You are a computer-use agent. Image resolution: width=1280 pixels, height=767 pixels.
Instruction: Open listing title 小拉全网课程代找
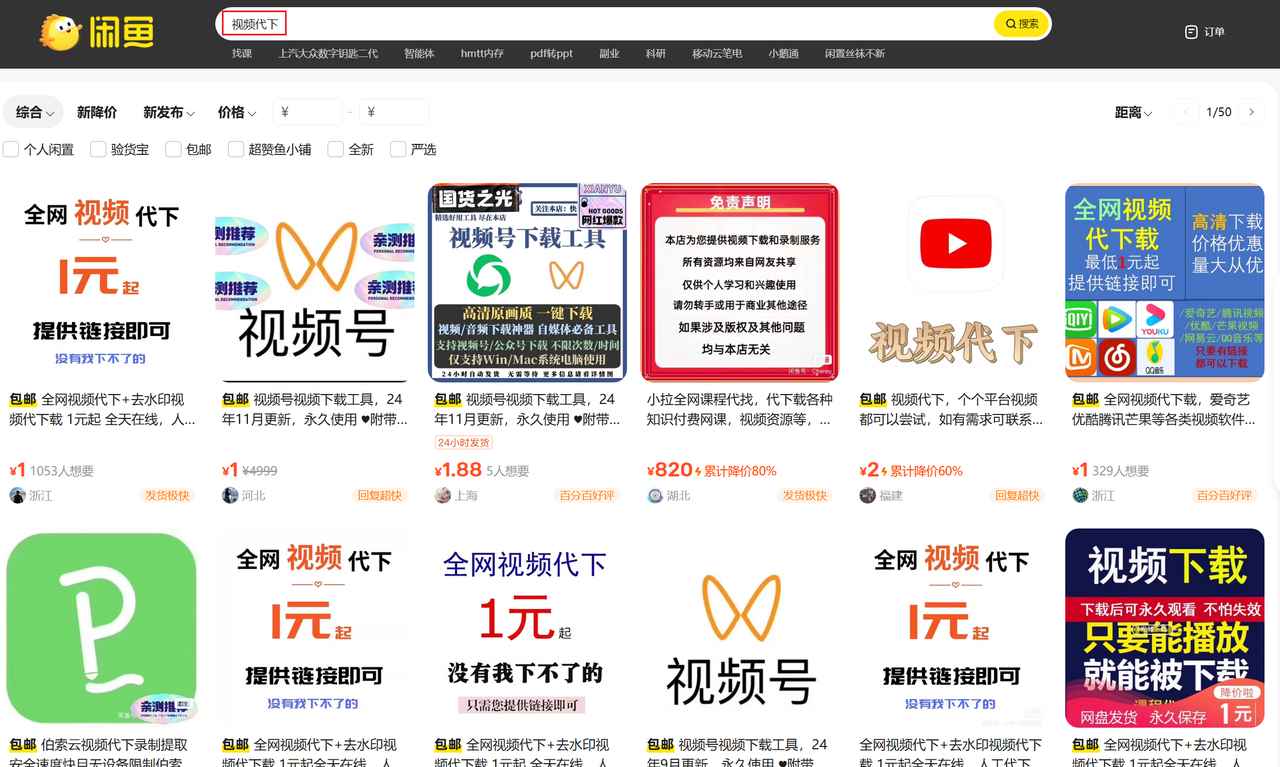click(x=740, y=409)
